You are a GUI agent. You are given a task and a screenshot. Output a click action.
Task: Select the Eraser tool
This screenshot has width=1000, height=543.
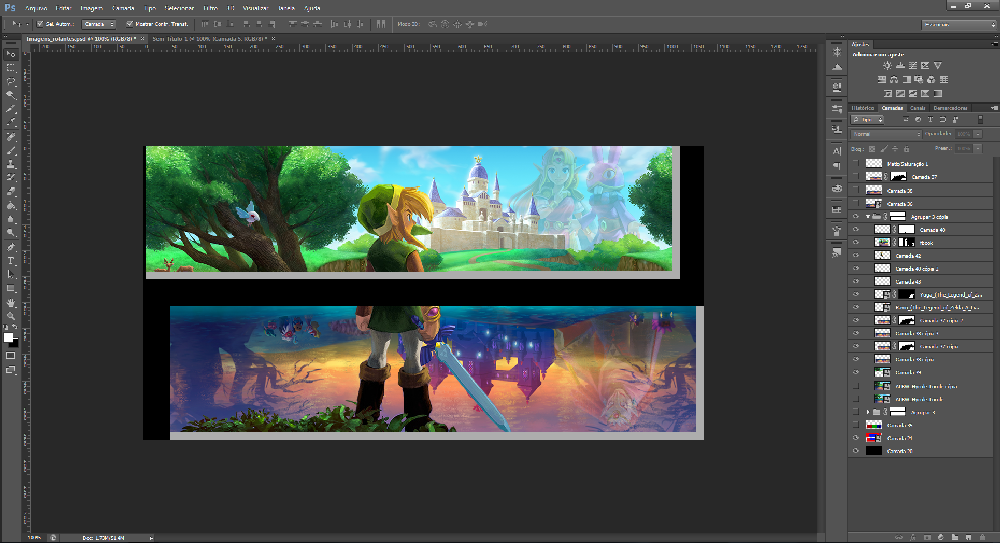[x=11, y=191]
